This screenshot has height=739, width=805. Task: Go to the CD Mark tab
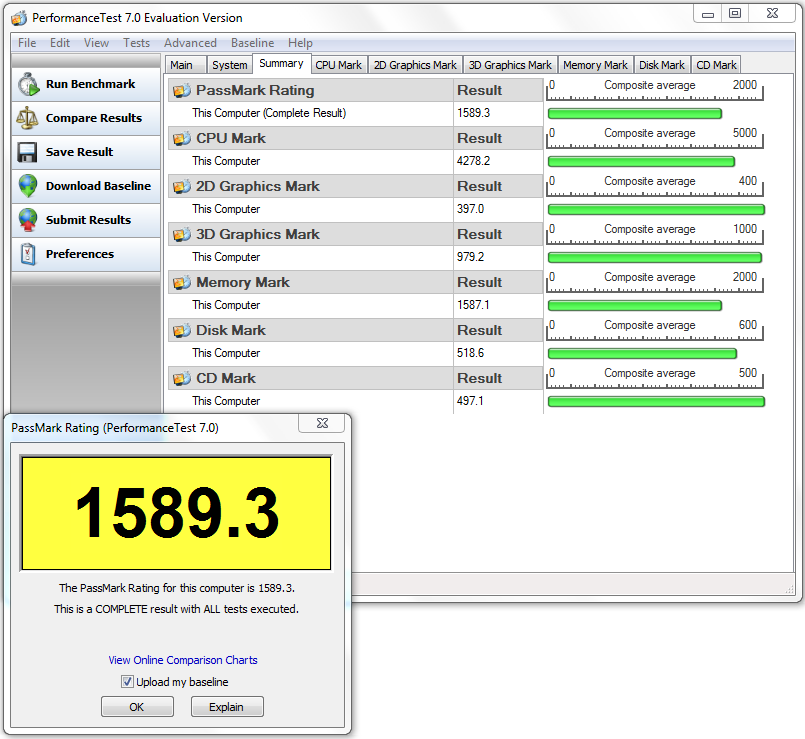pyautogui.click(x=717, y=65)
